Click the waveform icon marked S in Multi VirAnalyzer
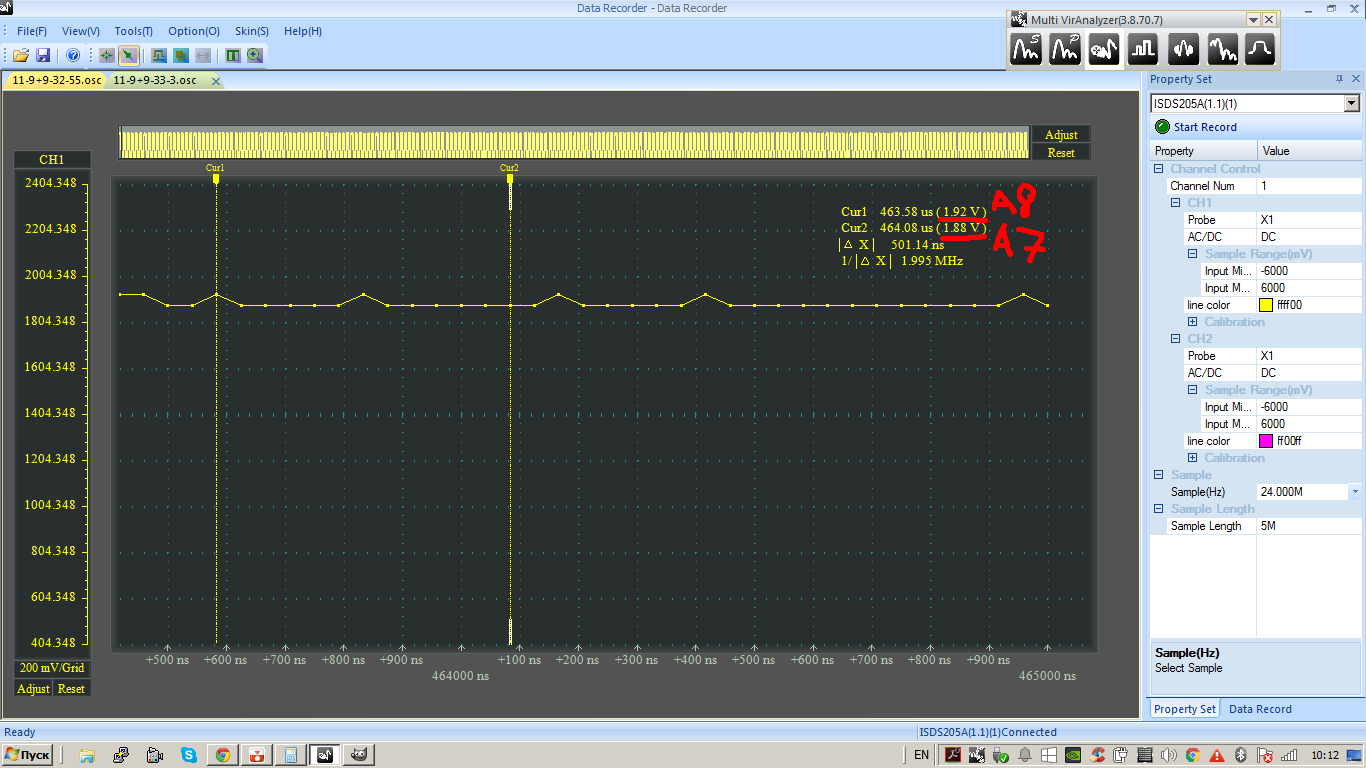1366x768 pixels. tap(1025, 48)
